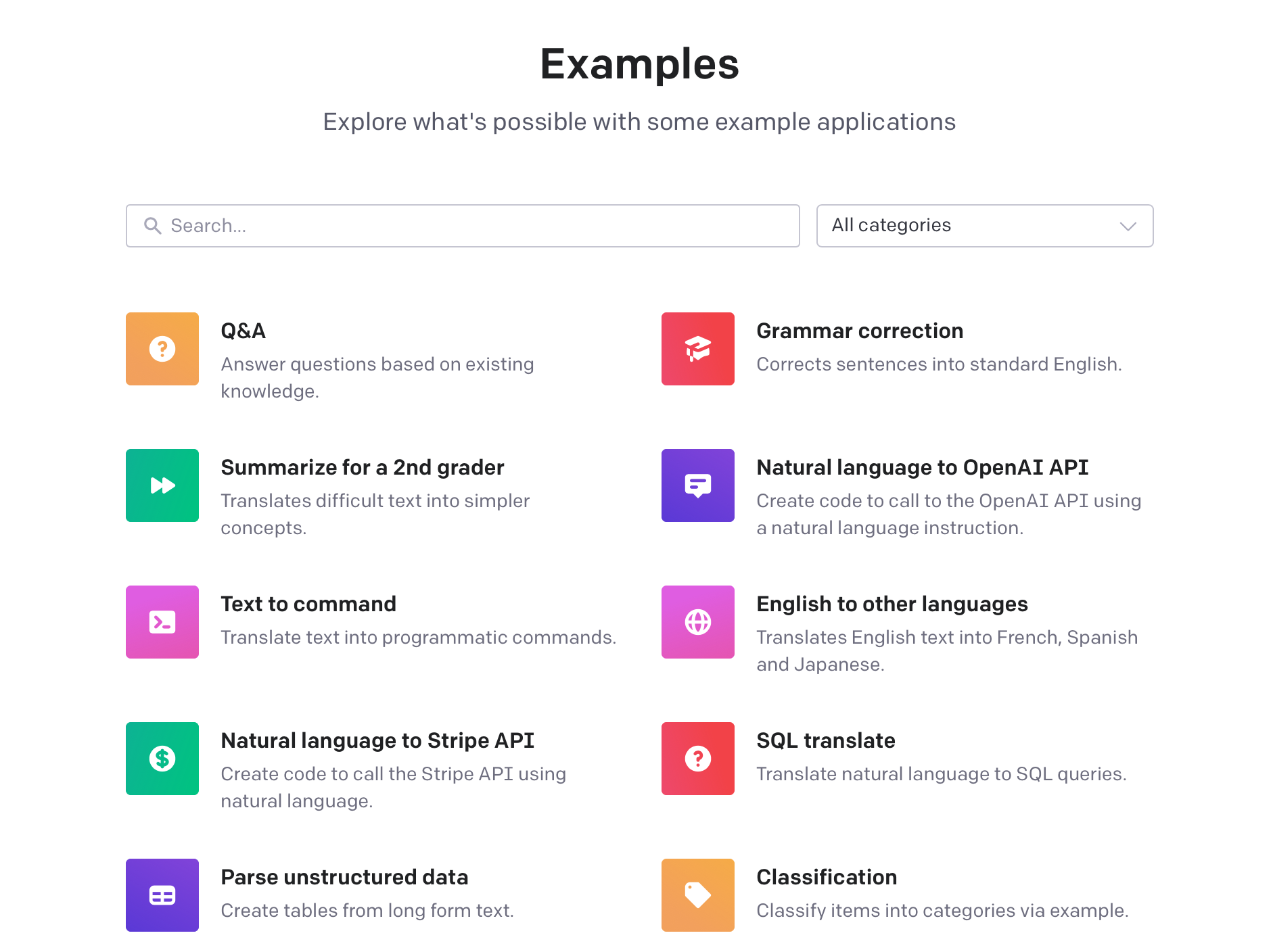Screen dimensions: 1273x952
Task: Click the magnifying glass search icon
Action: click(153, 226)
